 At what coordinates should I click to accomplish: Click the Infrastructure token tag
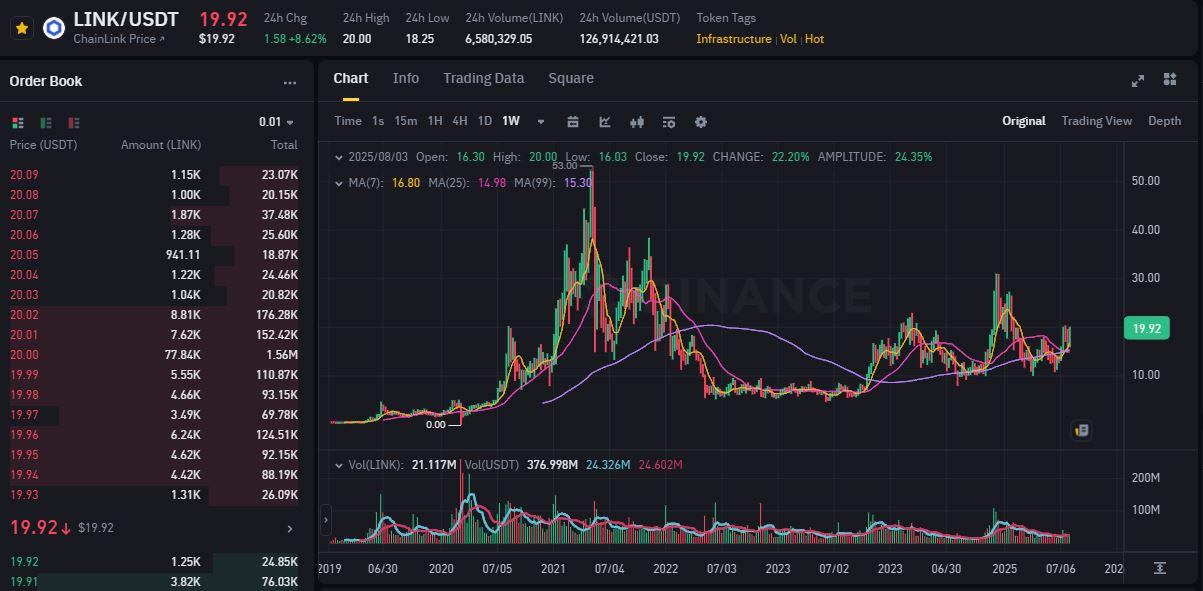[734, 39]
